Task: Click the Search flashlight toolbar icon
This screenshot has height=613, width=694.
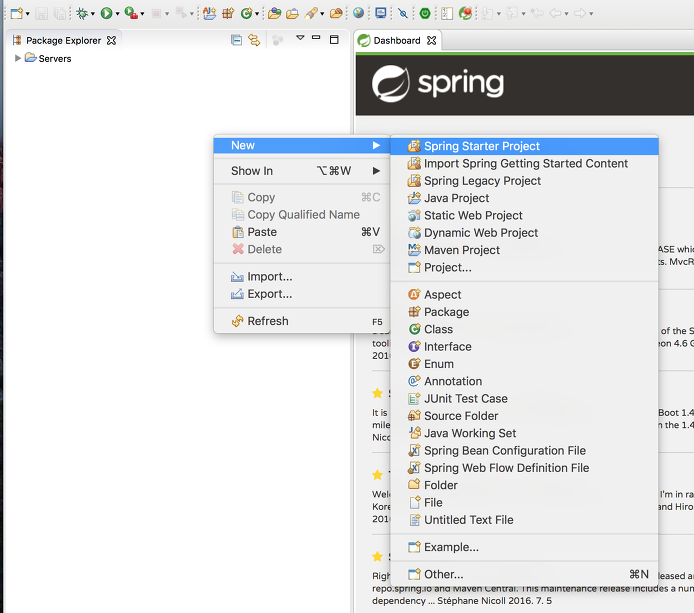Action: (x=311, y=13)
